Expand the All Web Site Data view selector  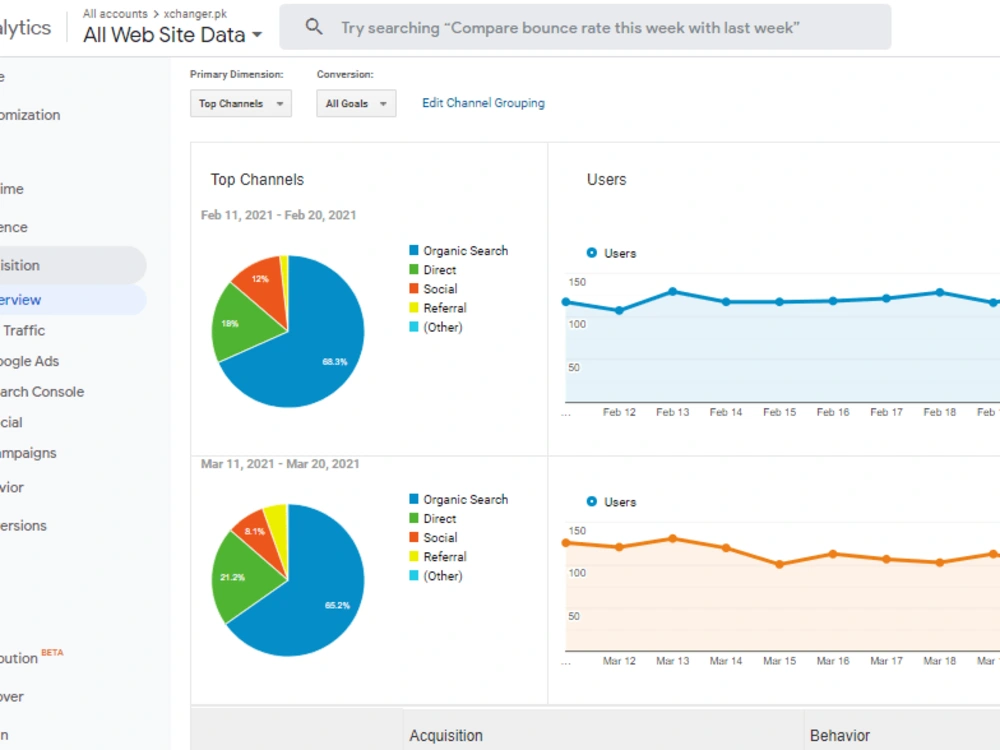coord(172,34)
